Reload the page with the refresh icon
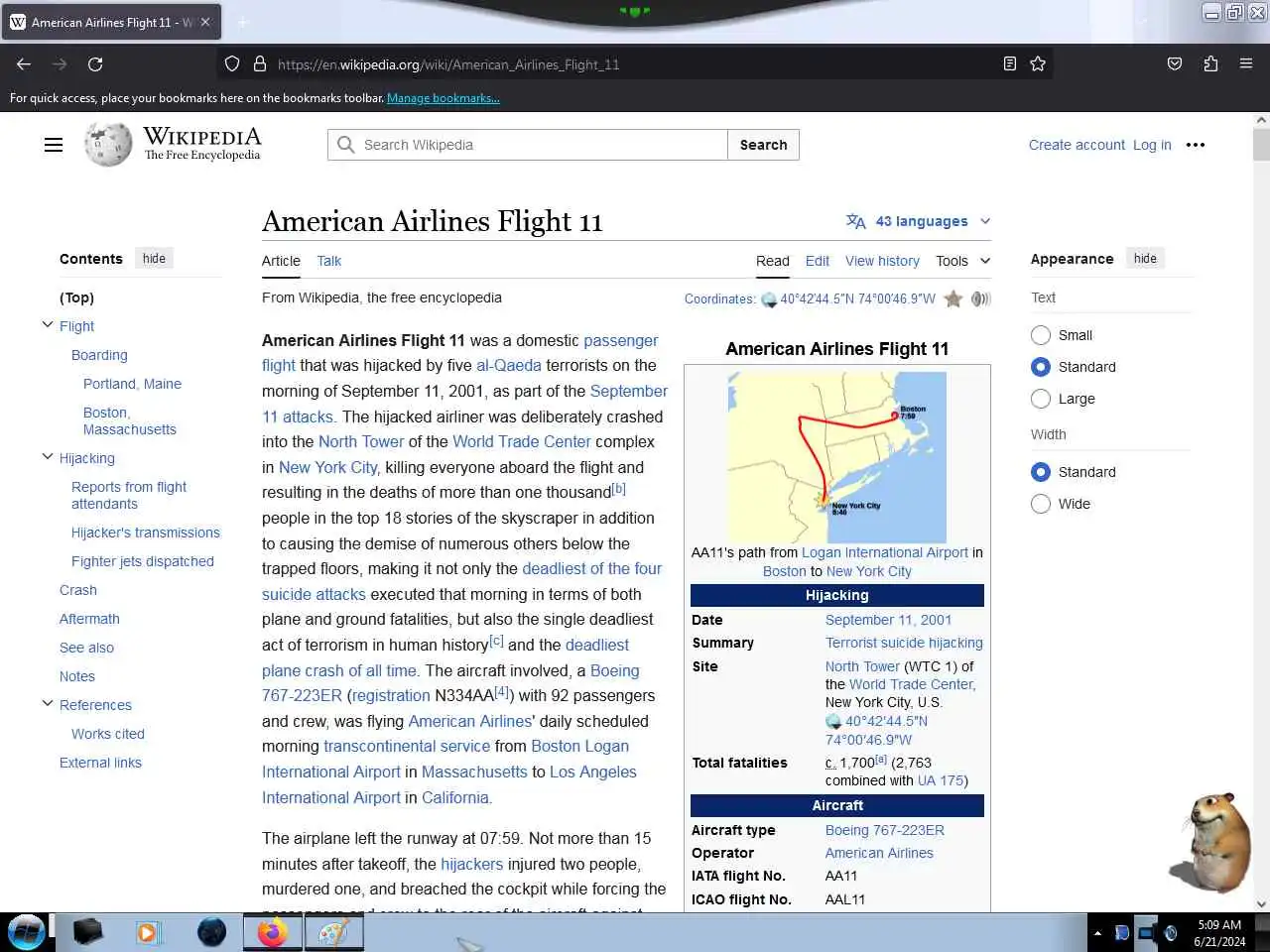 [x=95, y=64]
